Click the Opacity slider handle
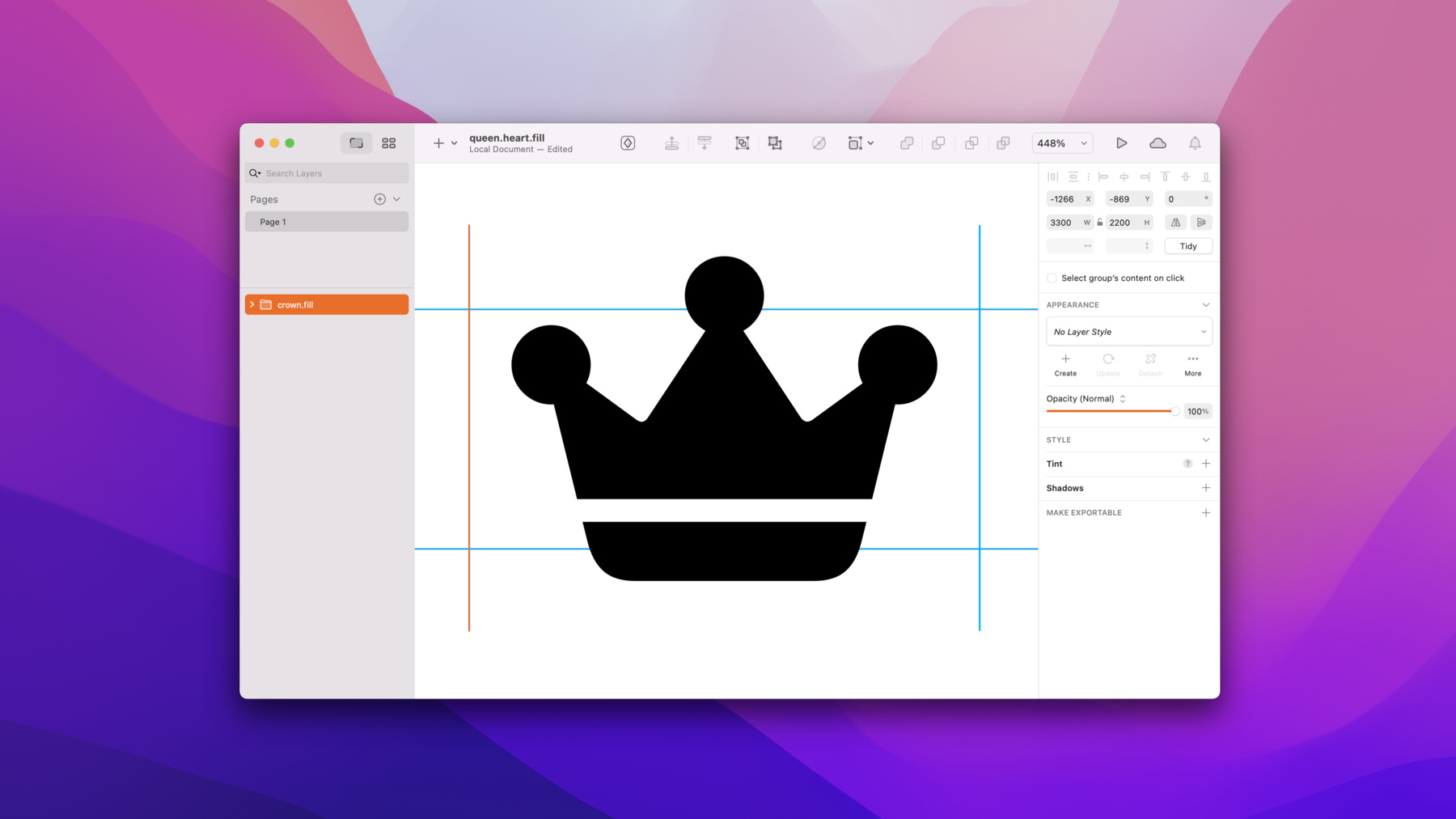This screenshot has width=1456, height=819. [x=1175, y=411]
